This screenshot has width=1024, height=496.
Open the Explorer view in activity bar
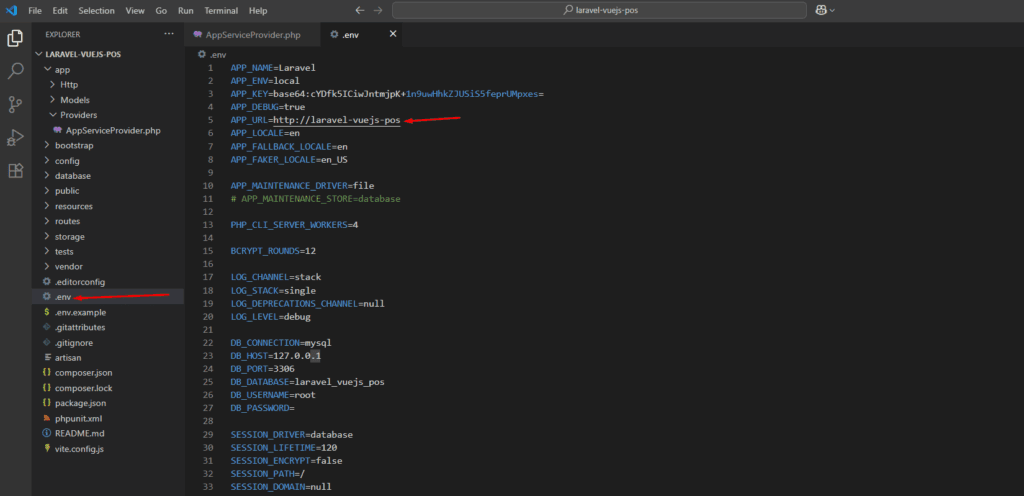(x=15, y=38)
